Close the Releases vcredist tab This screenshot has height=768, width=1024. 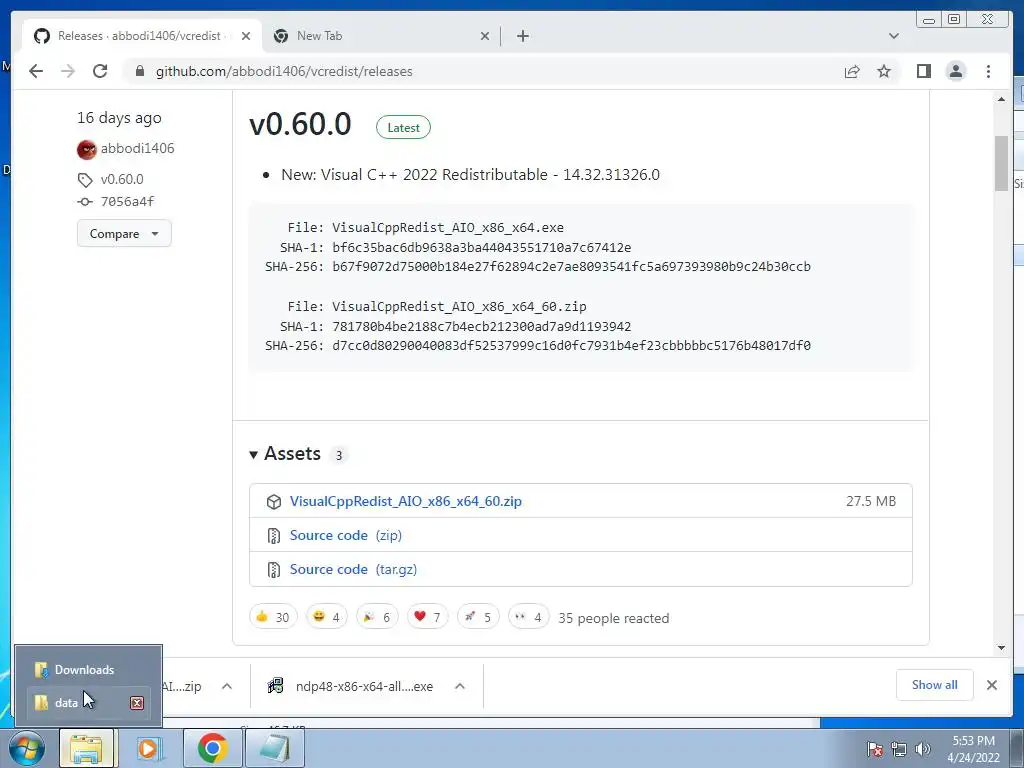(246, 36)
